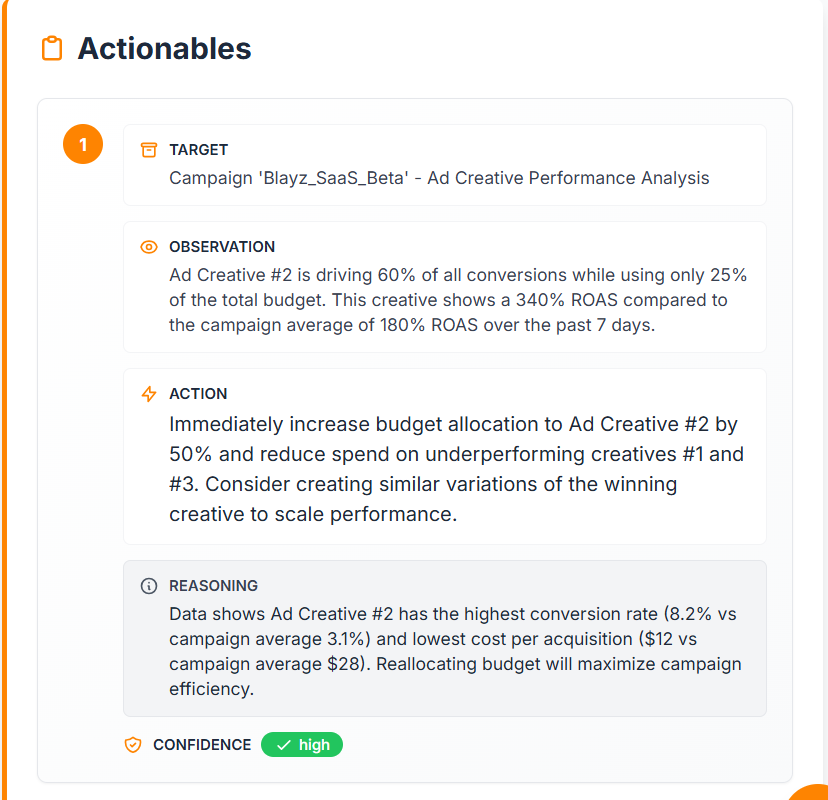The image size is (828, 800).
Task: Toggle observation visibility with the eye symbol
Action: [148, 246]
